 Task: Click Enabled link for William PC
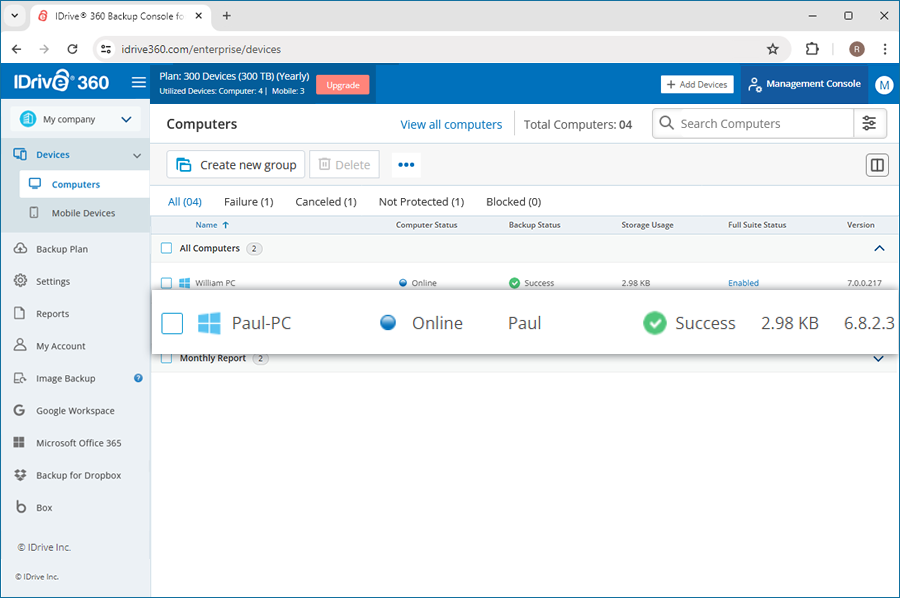tap(743, 283)
